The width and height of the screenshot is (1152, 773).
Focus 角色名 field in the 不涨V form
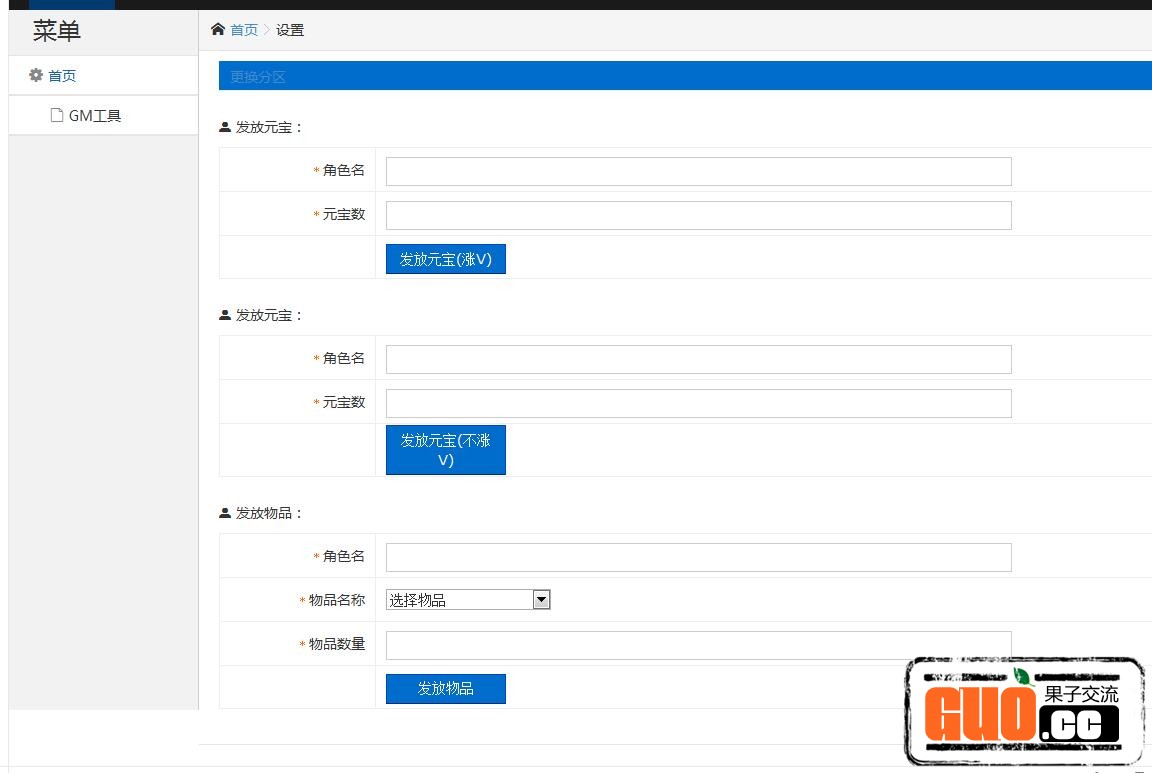(x=698, y=359)
